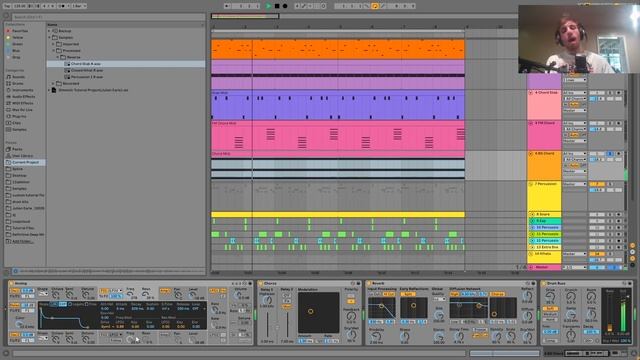Image resolution: width=640 pixels, height=360 pixels.
Task: Toggle the Analog device on/off switch
Action: 11,283
